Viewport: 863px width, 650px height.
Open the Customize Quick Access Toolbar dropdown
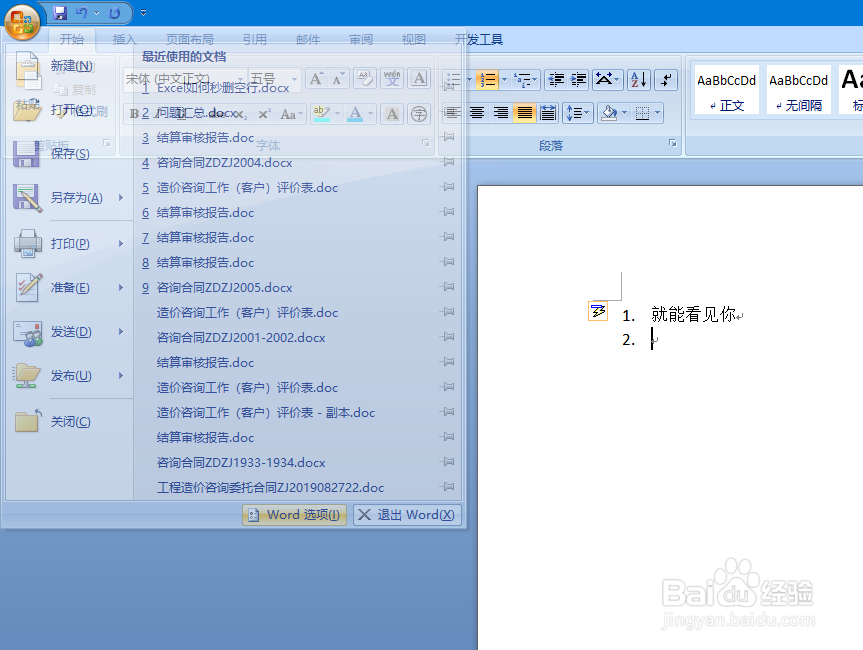[x=144, y=13]
